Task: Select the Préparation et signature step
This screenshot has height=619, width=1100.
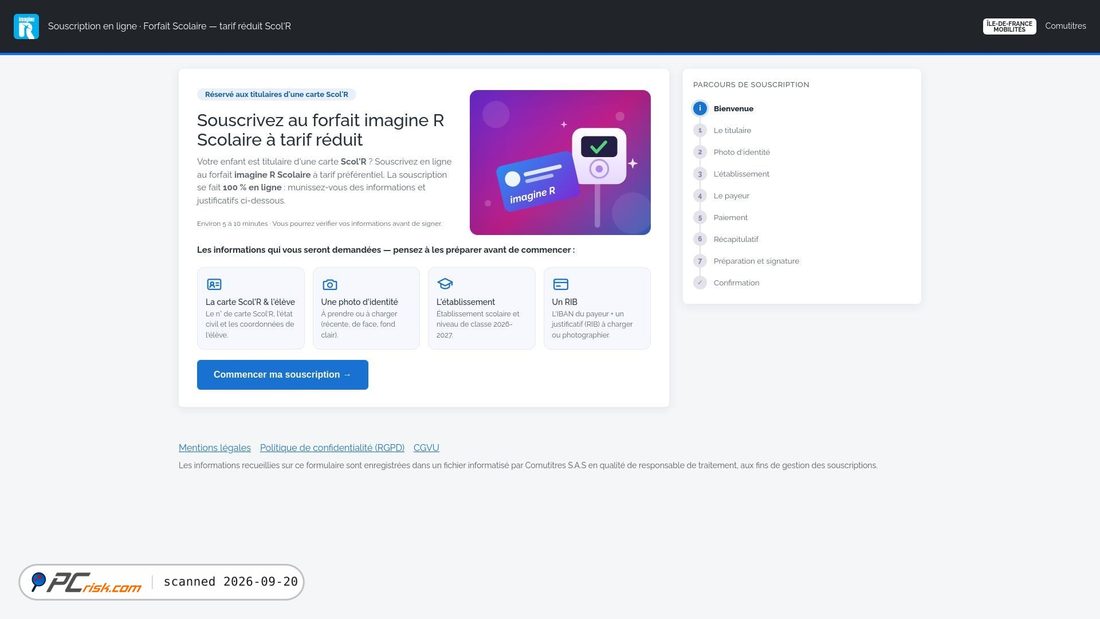Action: point(756,261)
